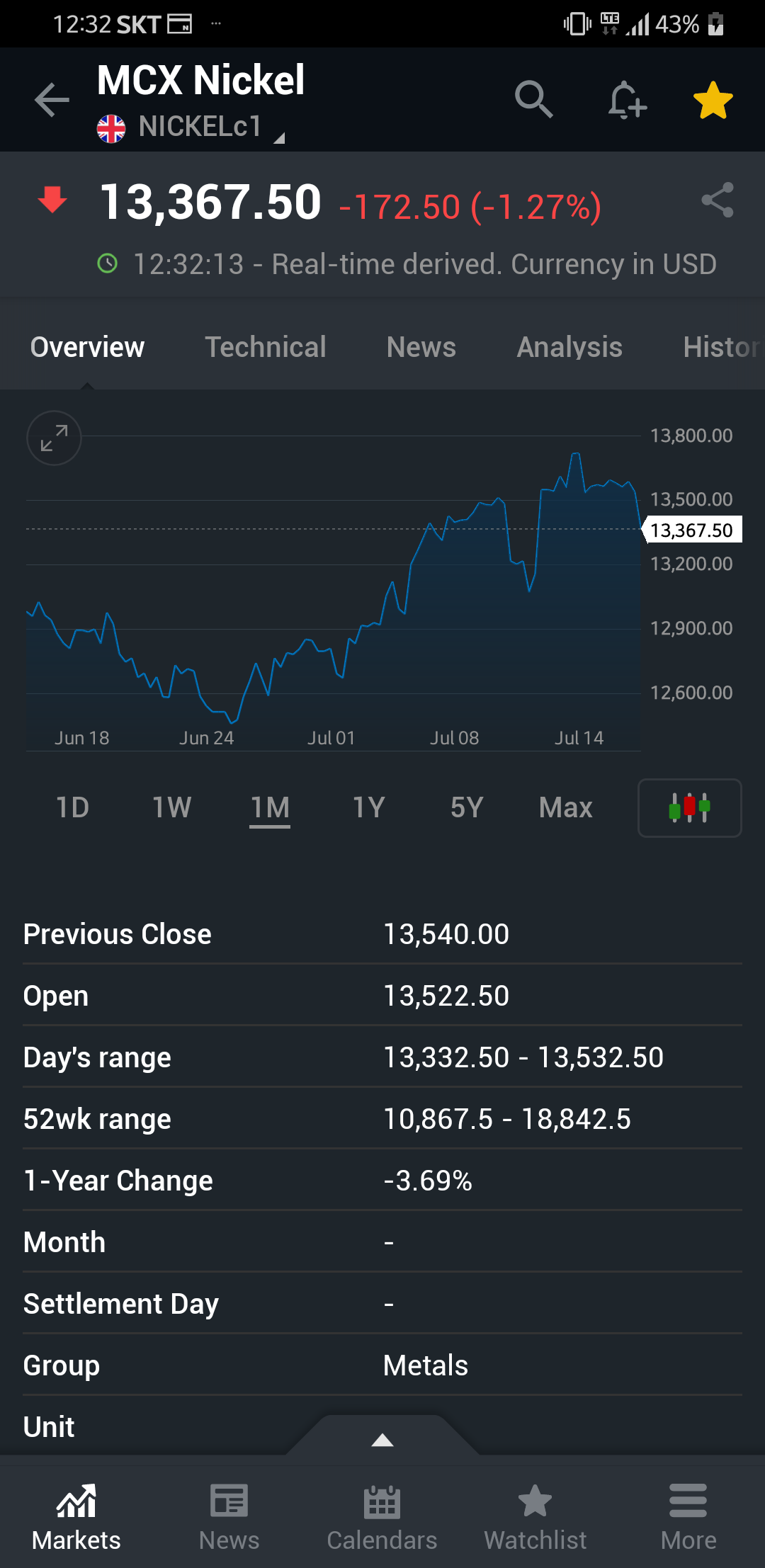Tap the red down-arrow price indicator
765x1568 pixels.
click(x=52, y=200)
